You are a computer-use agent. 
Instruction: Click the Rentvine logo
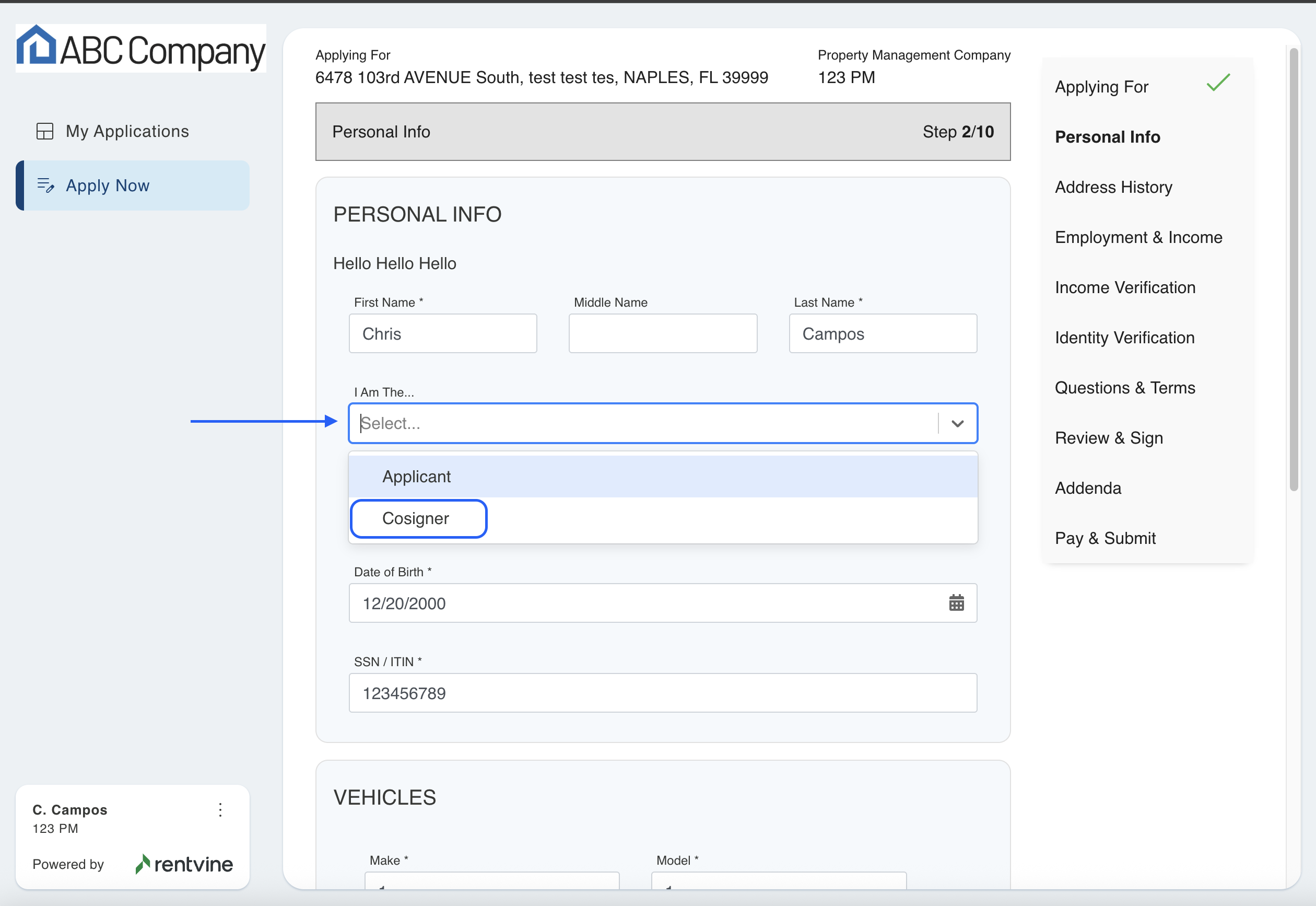click(184, 864)
